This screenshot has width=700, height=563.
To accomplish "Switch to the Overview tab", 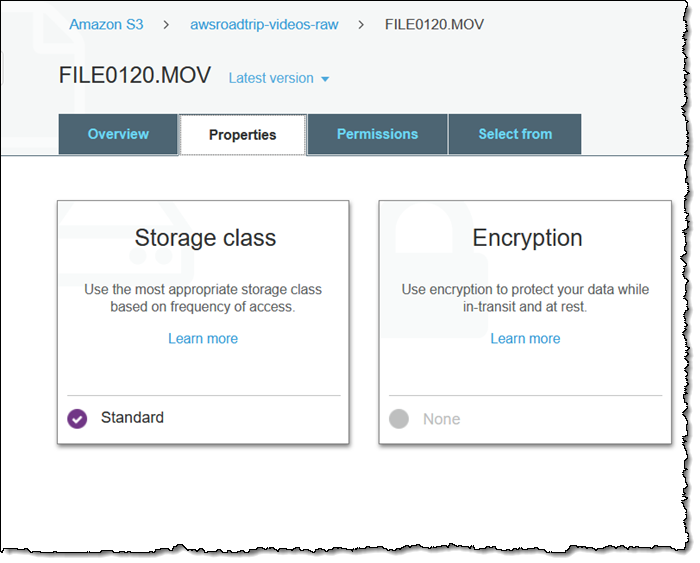I will click(x=118, y=134).
